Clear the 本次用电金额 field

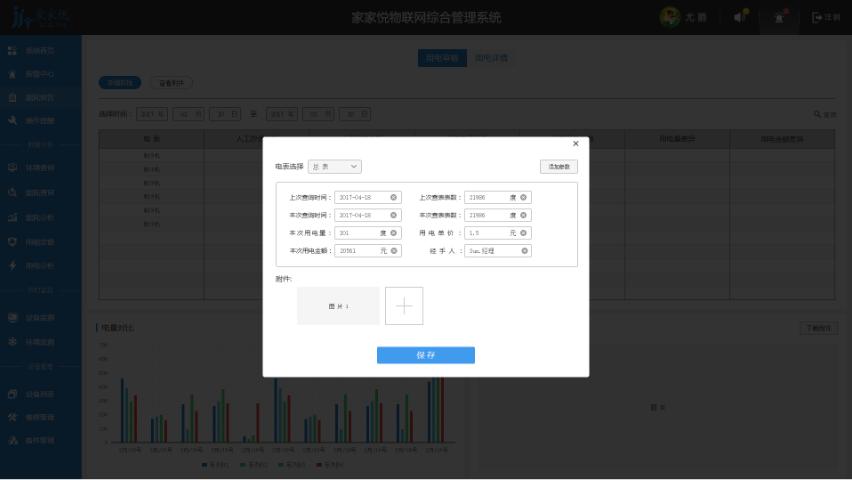(394, 251)
